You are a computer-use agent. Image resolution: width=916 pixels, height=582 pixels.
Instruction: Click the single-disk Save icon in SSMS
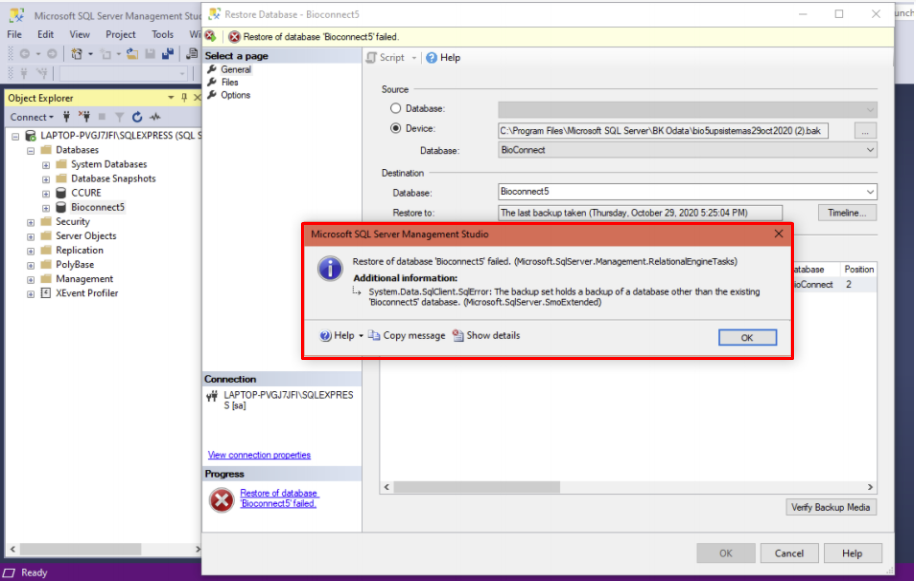(x=150, y=54)
